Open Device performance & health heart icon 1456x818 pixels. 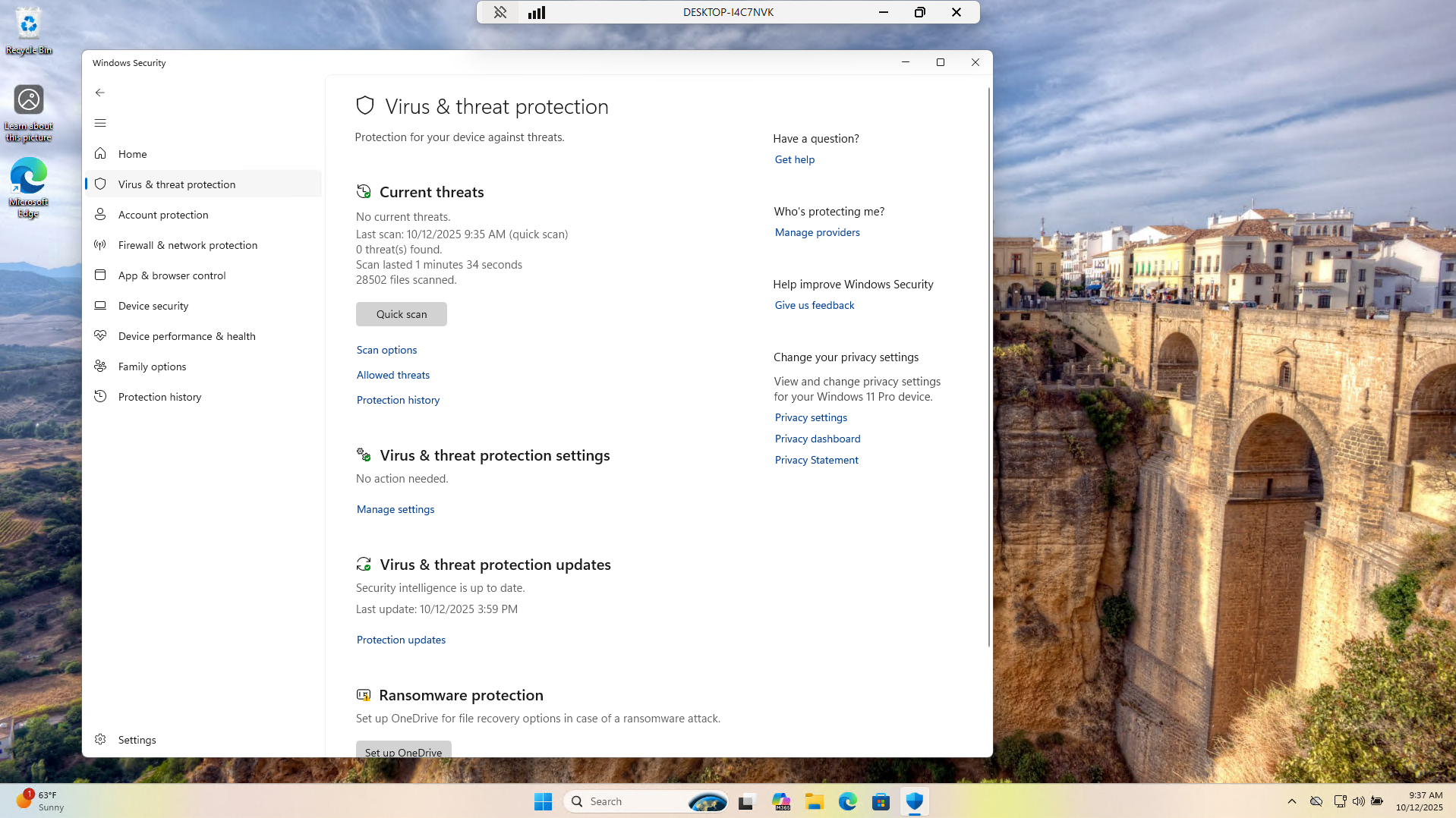pos(100,336)
